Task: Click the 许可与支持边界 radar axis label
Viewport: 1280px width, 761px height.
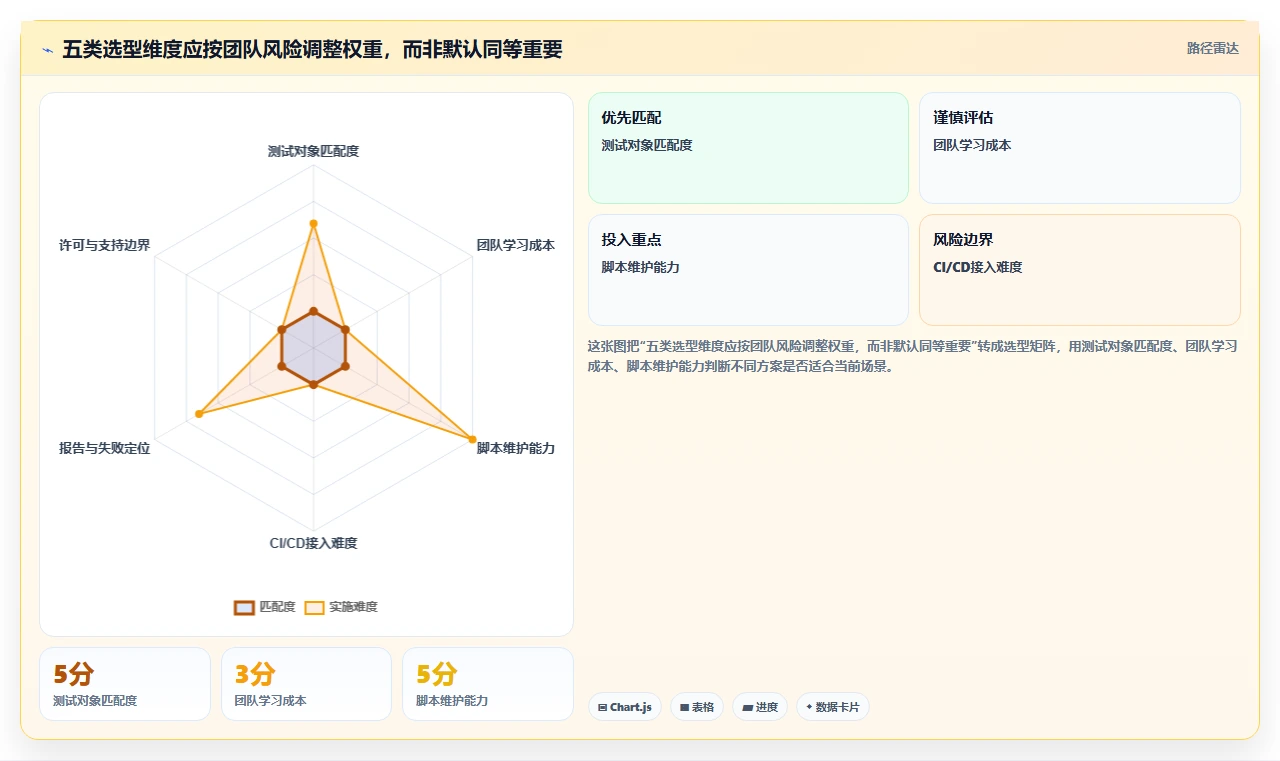Action: [104, 245]
